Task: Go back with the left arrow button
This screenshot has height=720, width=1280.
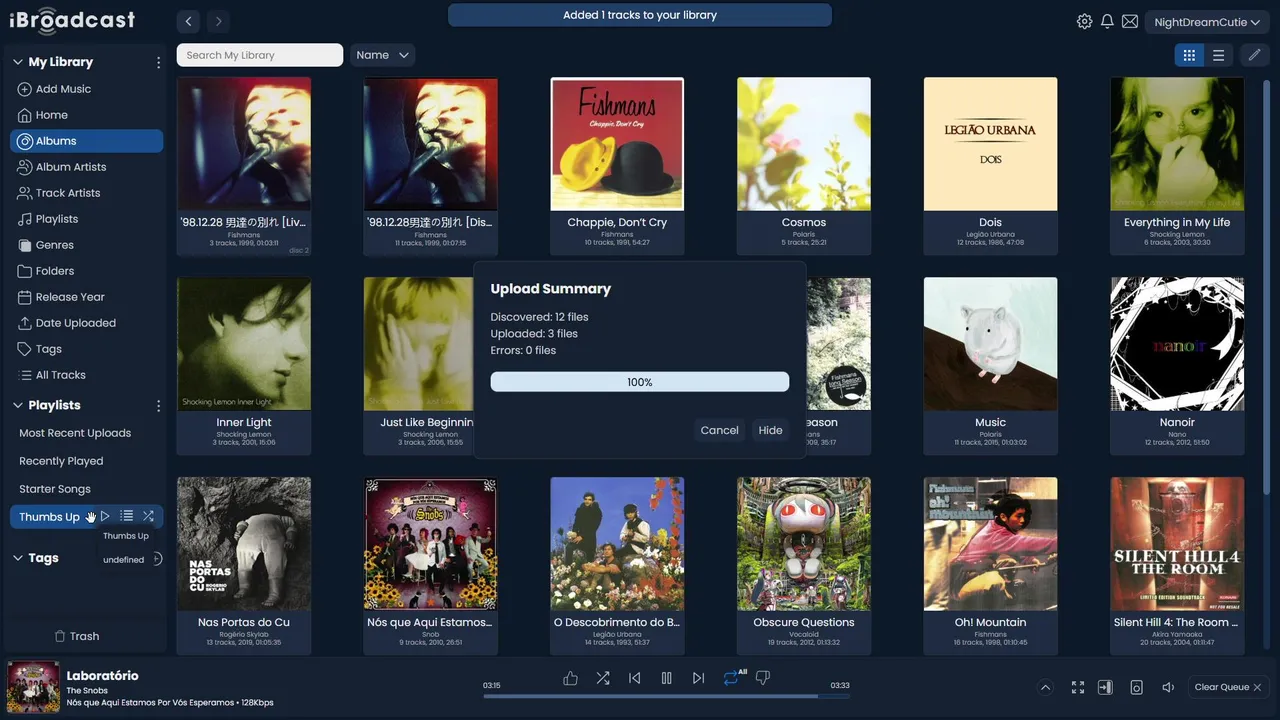Action: (189, 21)
